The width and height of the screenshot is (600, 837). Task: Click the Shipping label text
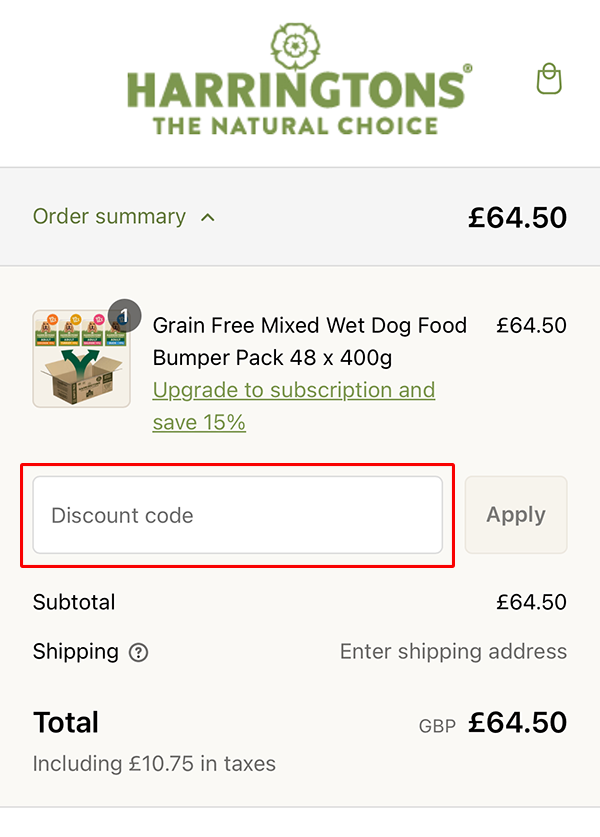pyautogui.click(x=76, y=652)
